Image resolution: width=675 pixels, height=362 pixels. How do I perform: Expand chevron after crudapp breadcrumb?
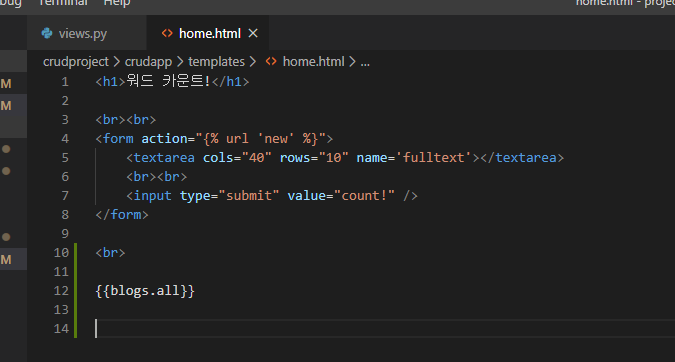click(x=180, y=62)
